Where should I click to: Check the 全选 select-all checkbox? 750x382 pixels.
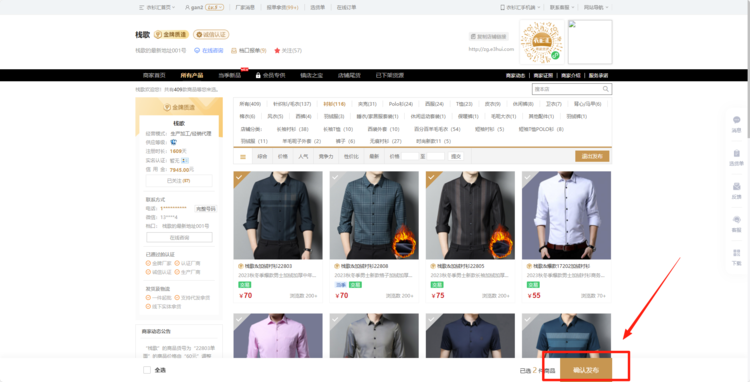coord(147,370)
